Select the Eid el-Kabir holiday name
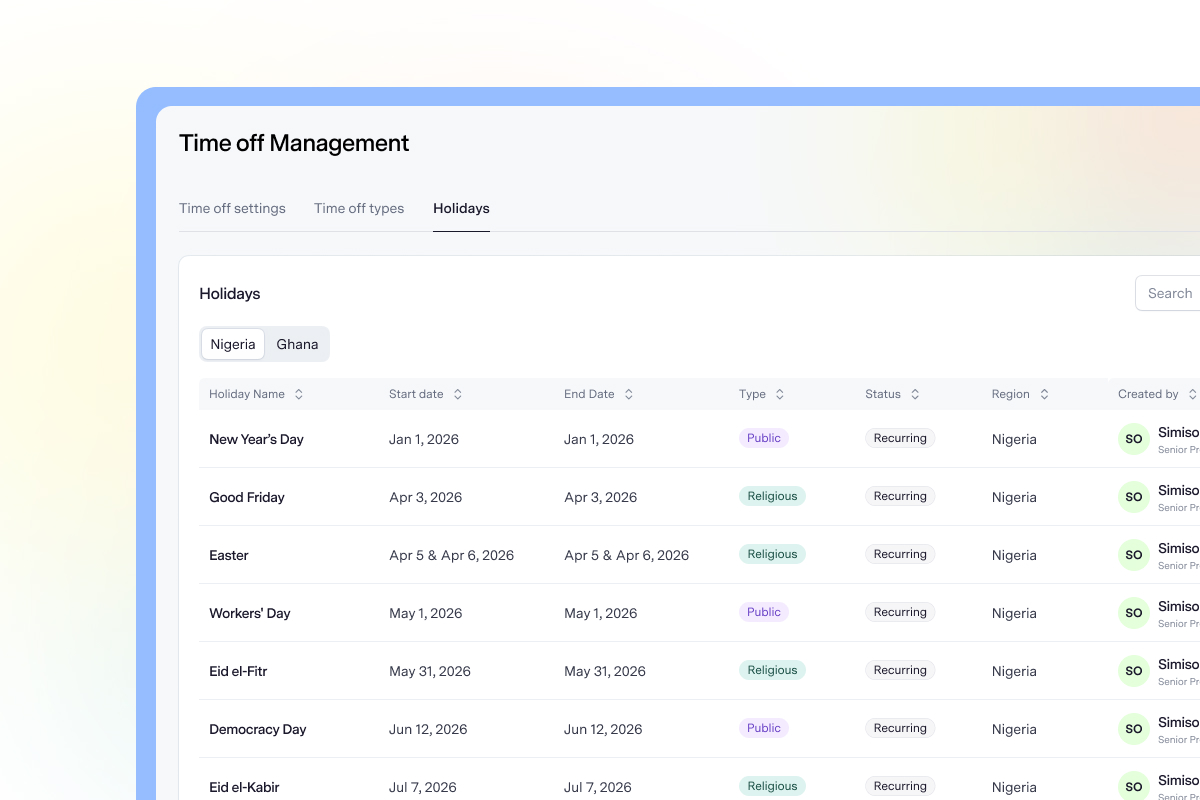The height and width of the screenshot is (800, 1200). [244, 787]
